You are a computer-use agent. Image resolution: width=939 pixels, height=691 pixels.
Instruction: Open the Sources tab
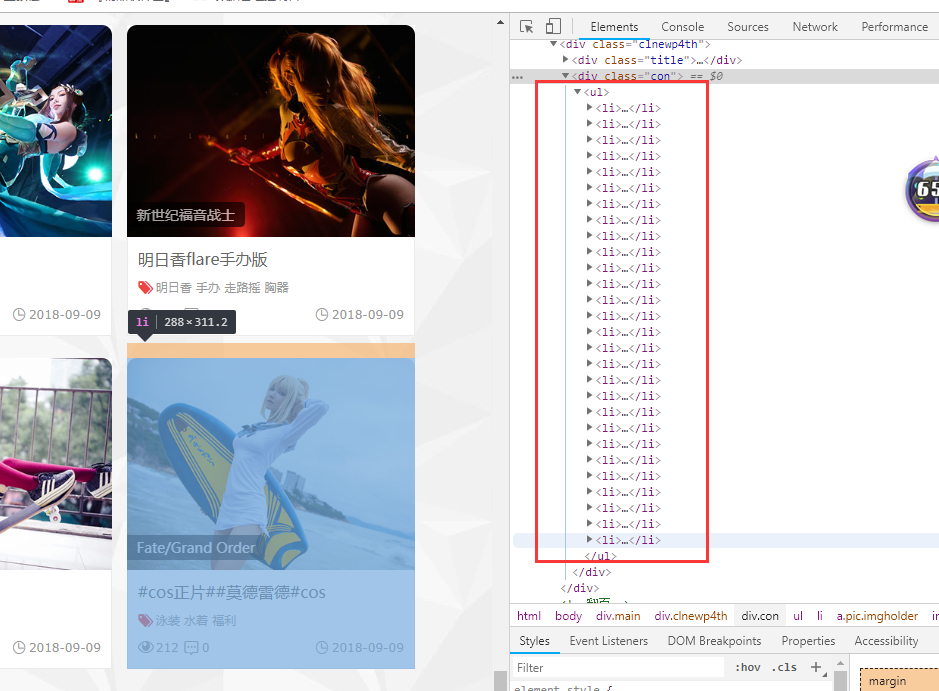click(x=747, y=27)
